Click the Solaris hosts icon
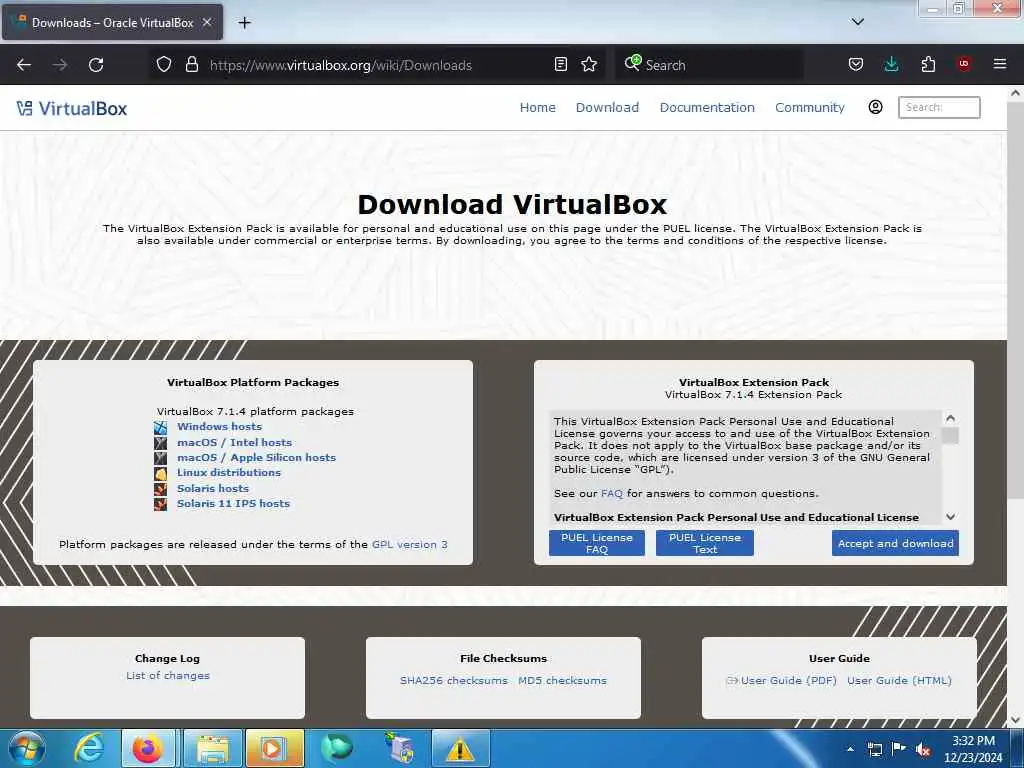1024x768 pixels. click(x=161, y=489)
